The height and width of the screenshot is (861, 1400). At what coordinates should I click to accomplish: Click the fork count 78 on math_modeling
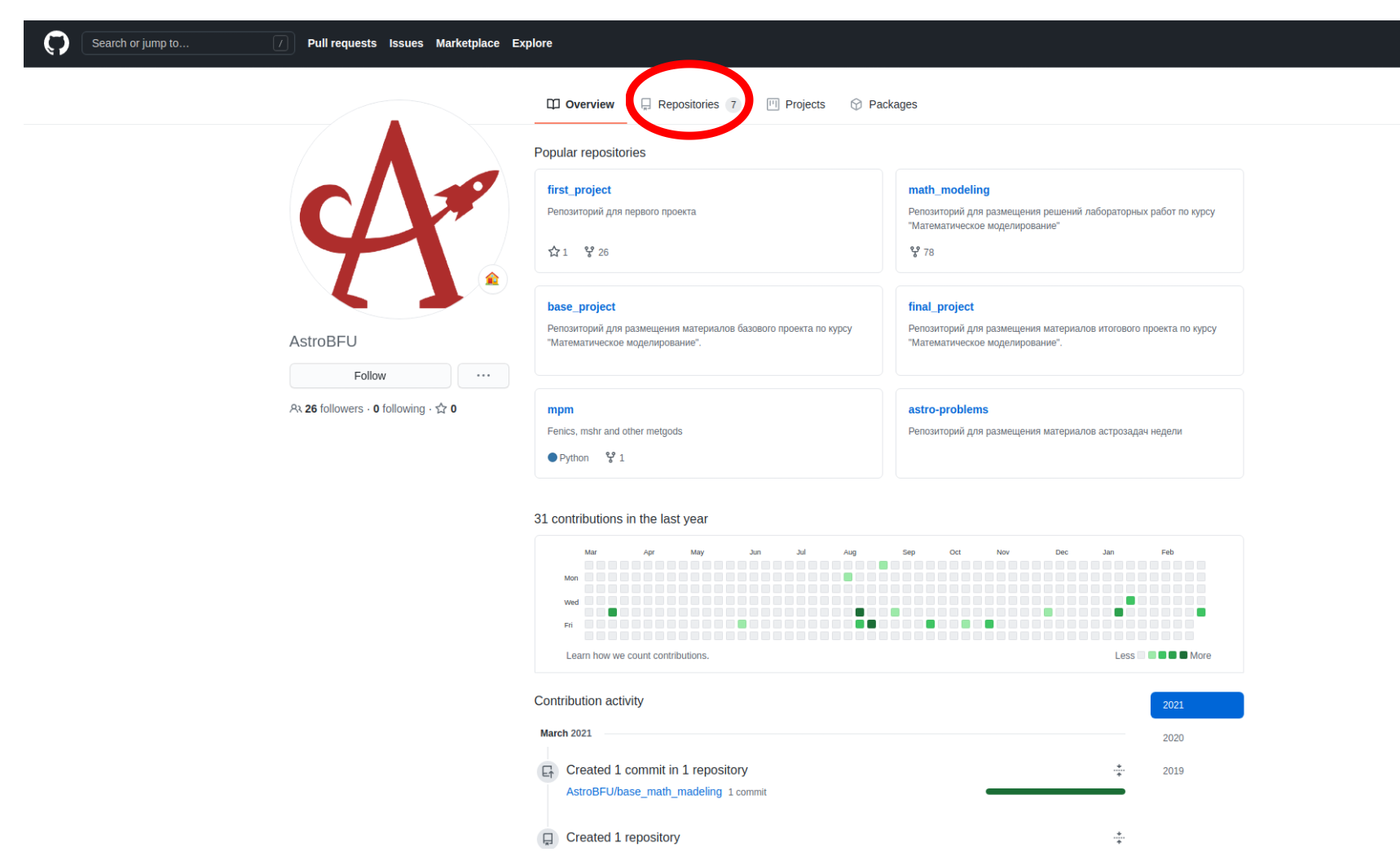click(x=922, y=252)
